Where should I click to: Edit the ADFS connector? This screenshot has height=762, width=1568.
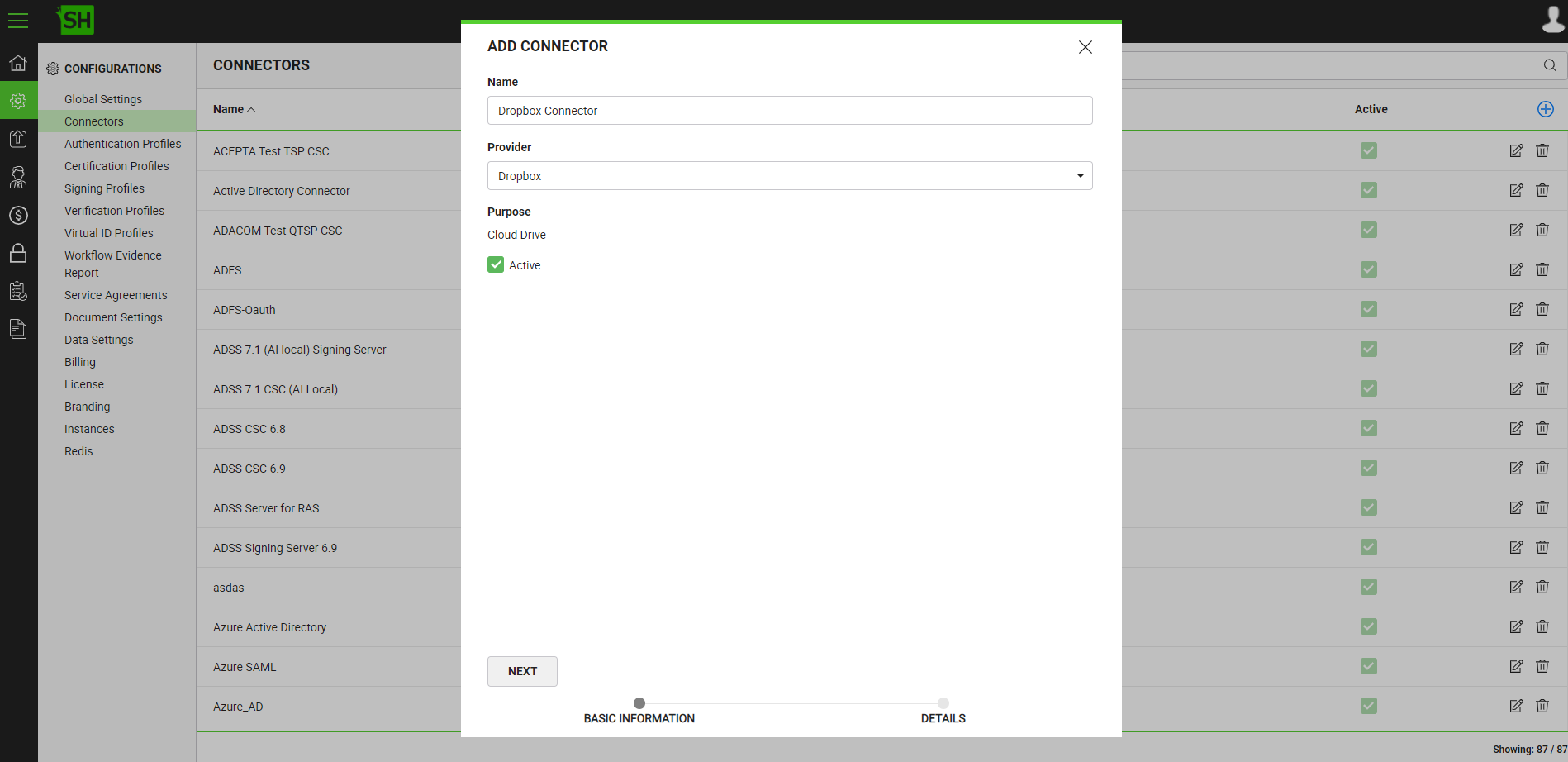click(1516, 269)
